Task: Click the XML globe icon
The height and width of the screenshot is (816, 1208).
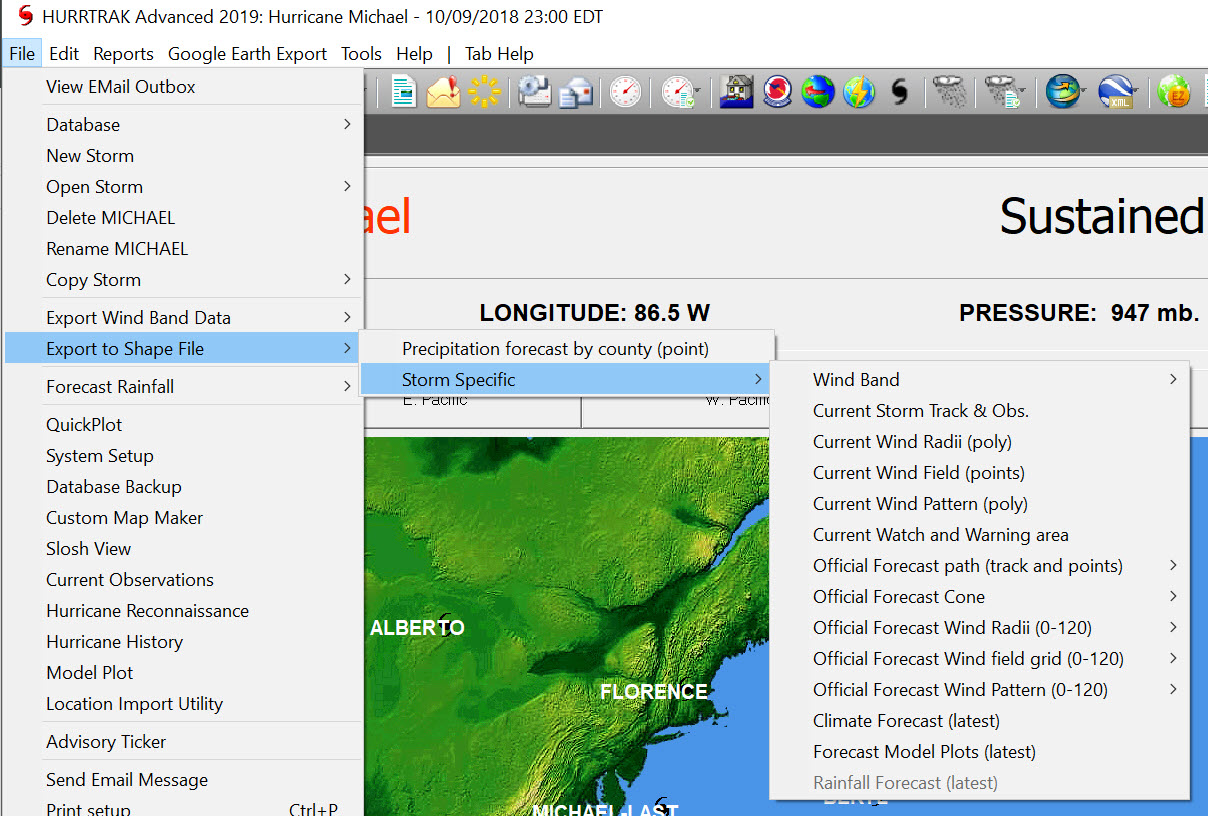Action: [1115, 92]
